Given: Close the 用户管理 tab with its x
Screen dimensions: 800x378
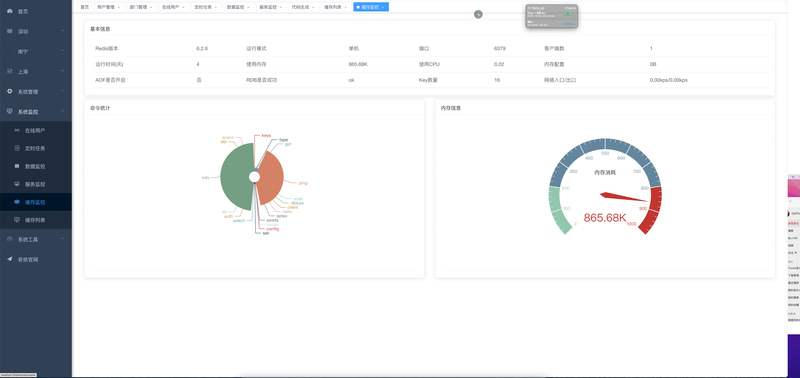Looking at the screenshot, I should tap(119, 7).
